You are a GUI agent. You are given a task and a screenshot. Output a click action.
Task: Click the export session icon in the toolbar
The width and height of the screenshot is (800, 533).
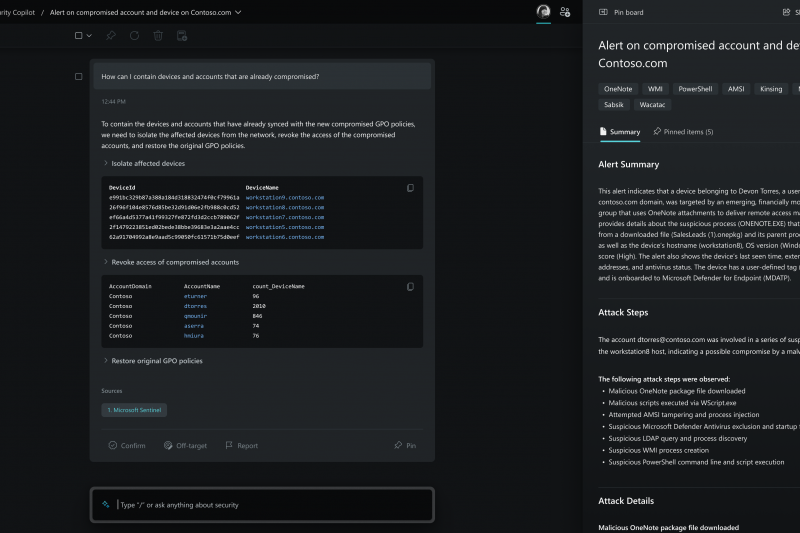pyautogui.click(x=182, y=36)
